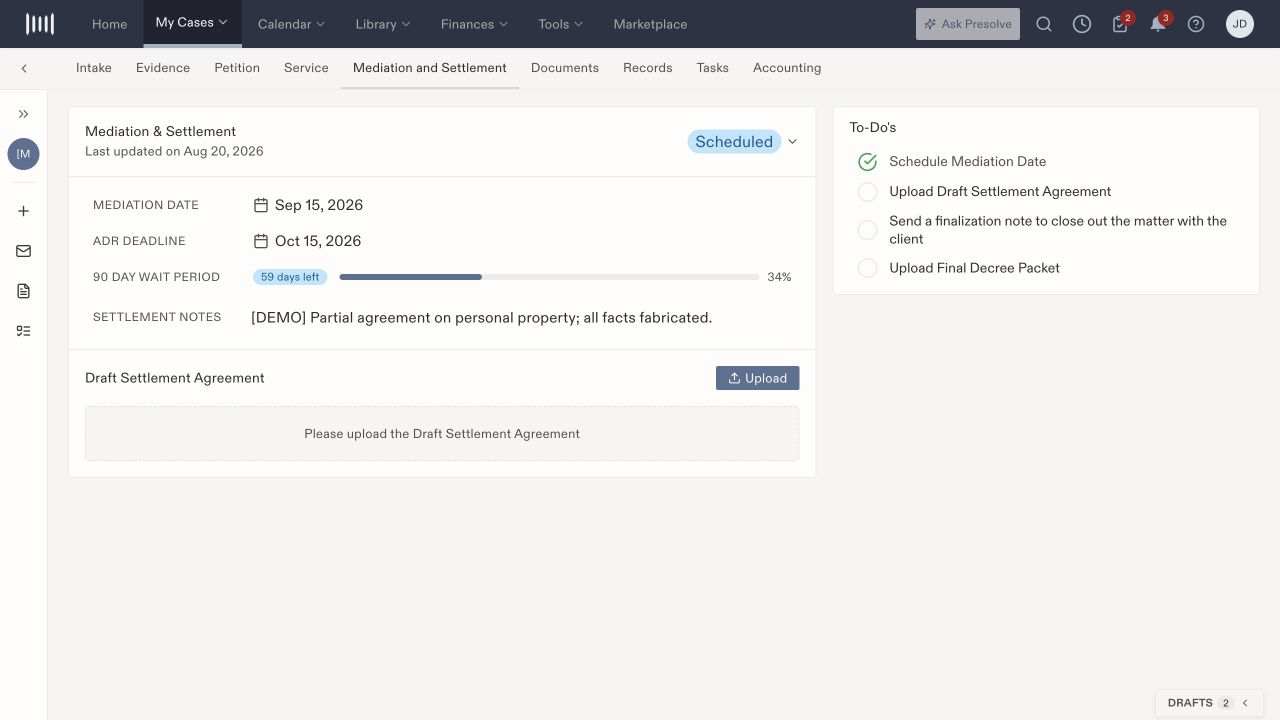1280x720 pixels.
Task: Open the mail envelope icon in sidebar
Action: click(x=24, y=251)
